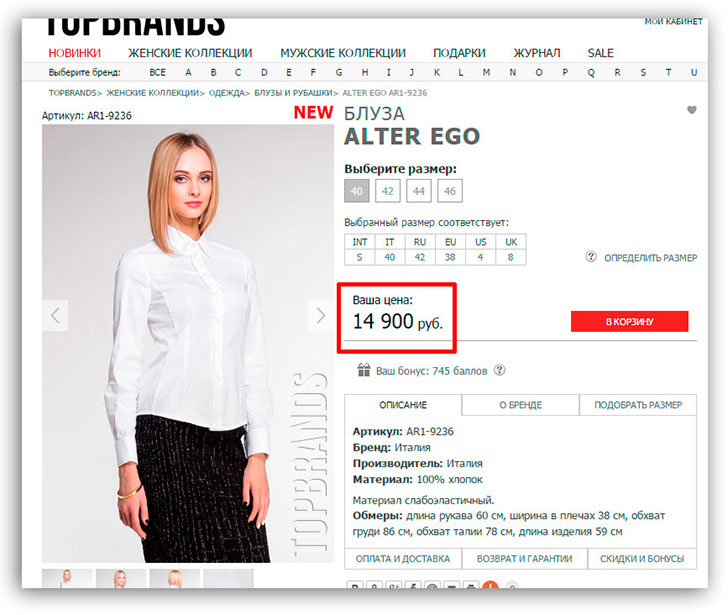728x615 pixels.
Task: Switch to the О БРЕНДЕ tab
Action: pos(520,405)
